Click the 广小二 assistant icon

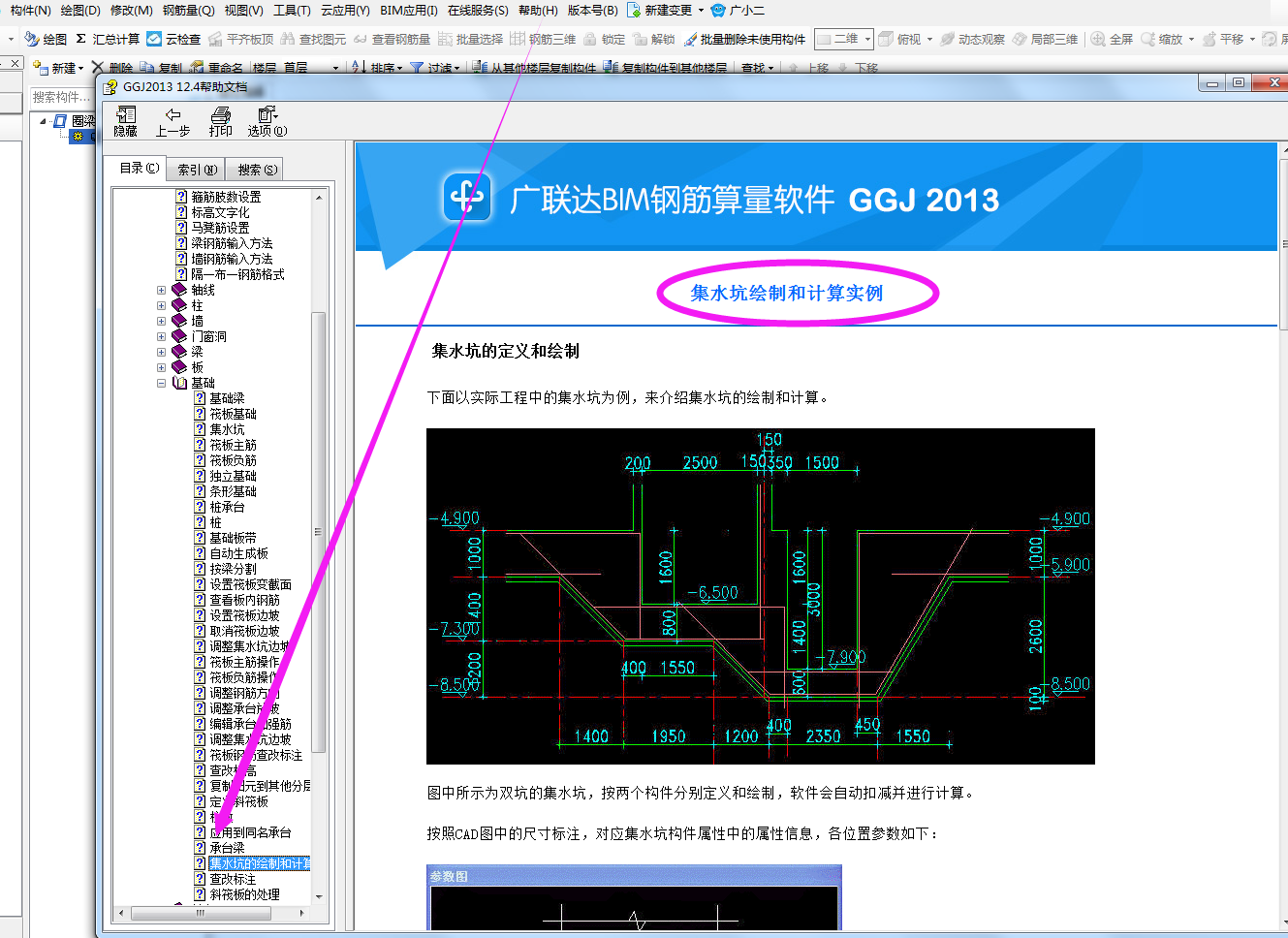tap(718, 10)
